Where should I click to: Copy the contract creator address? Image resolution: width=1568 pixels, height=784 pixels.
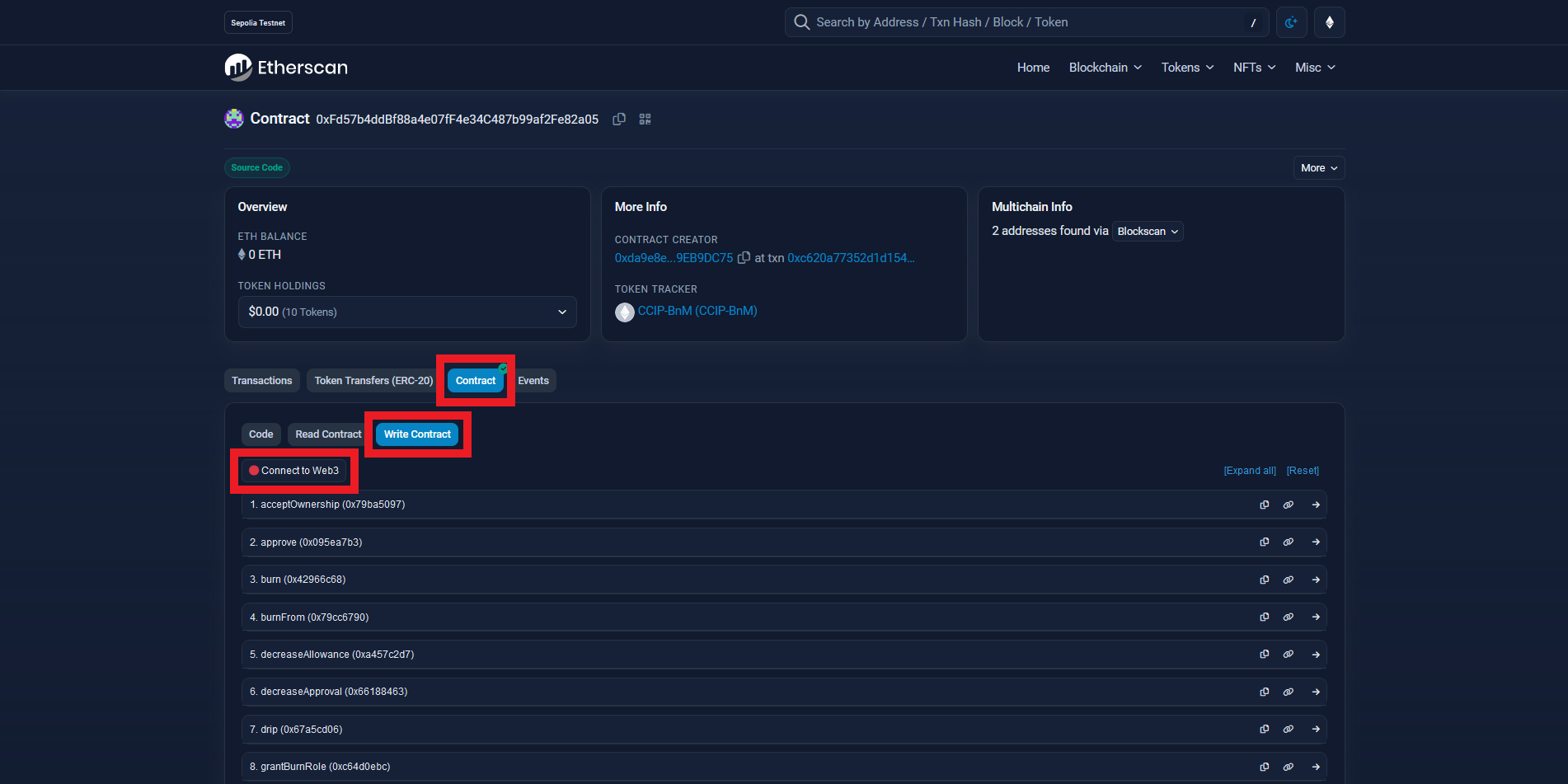click(744, 258)
